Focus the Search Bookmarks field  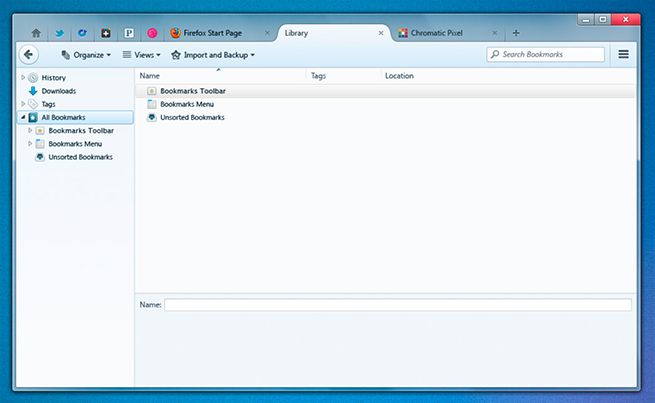click(x=546, y=54)
